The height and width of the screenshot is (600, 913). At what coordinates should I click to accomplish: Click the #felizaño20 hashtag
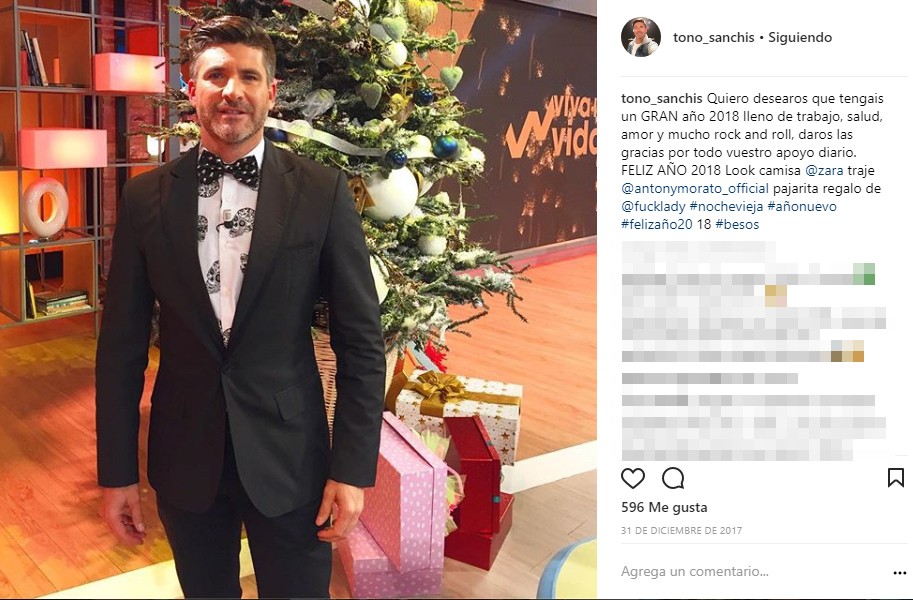coord(657,224)
